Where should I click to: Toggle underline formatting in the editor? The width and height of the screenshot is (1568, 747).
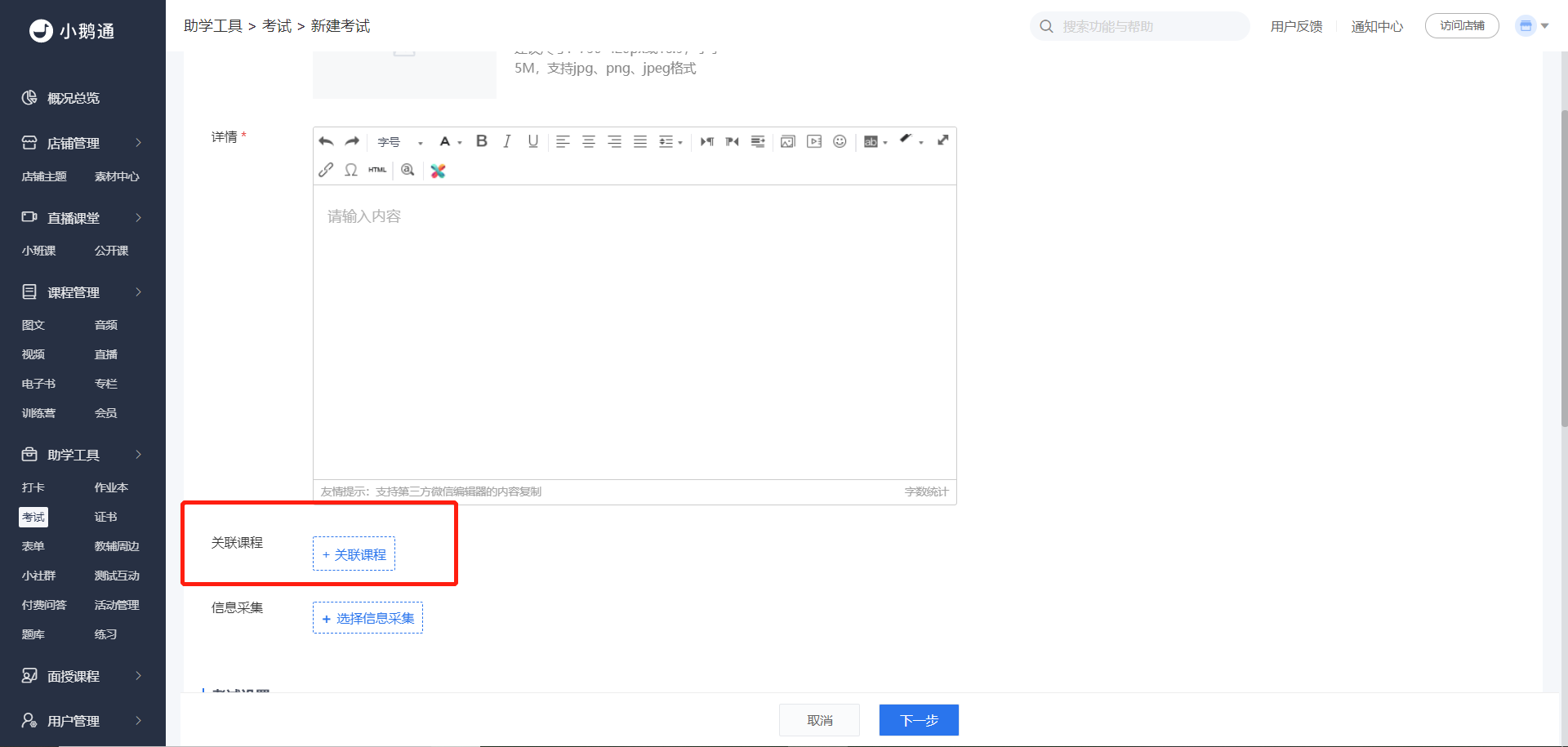click(x=533, y=141)
